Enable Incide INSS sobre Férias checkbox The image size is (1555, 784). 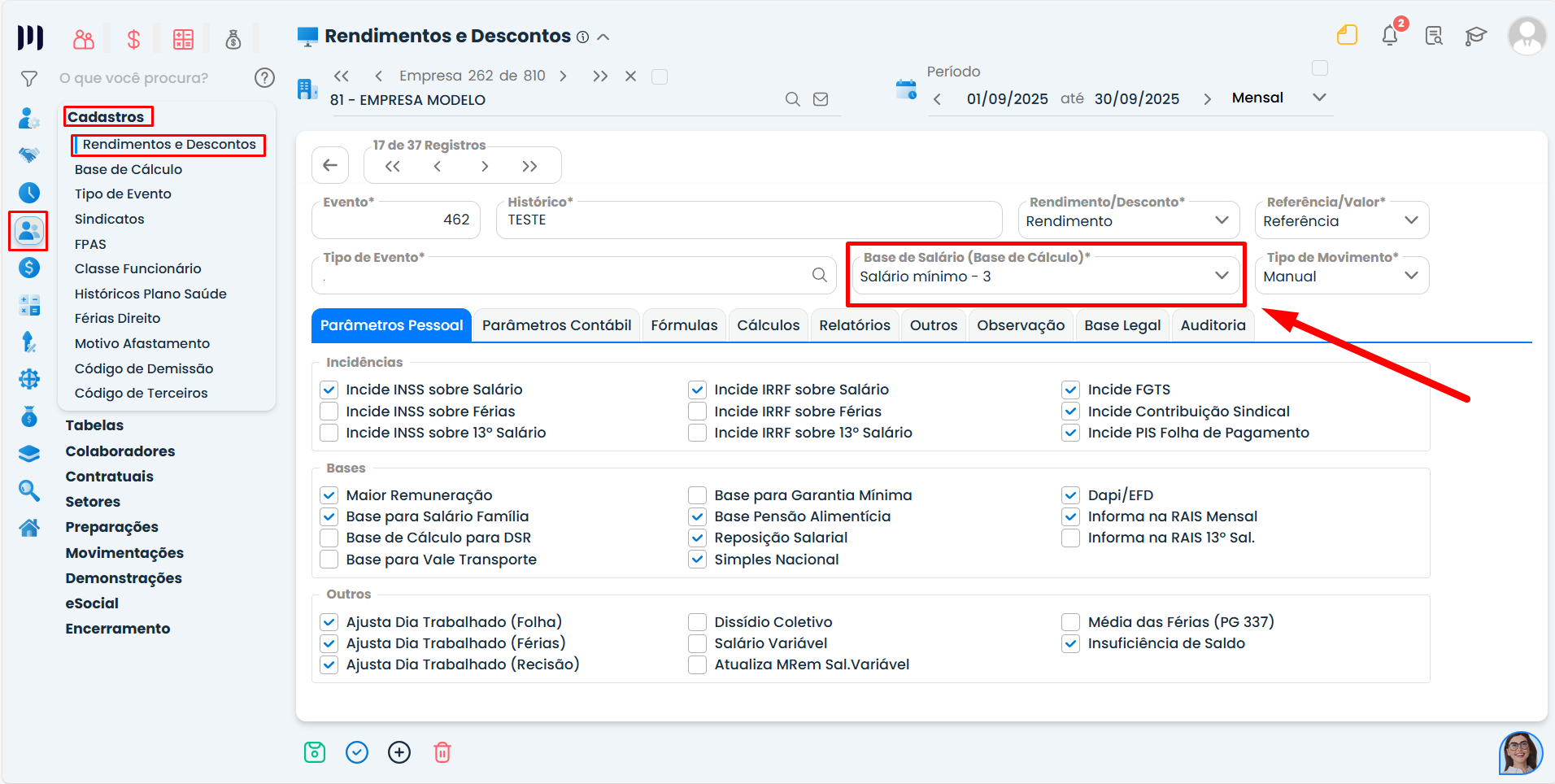pyautogui.click(x=329, y=412)
